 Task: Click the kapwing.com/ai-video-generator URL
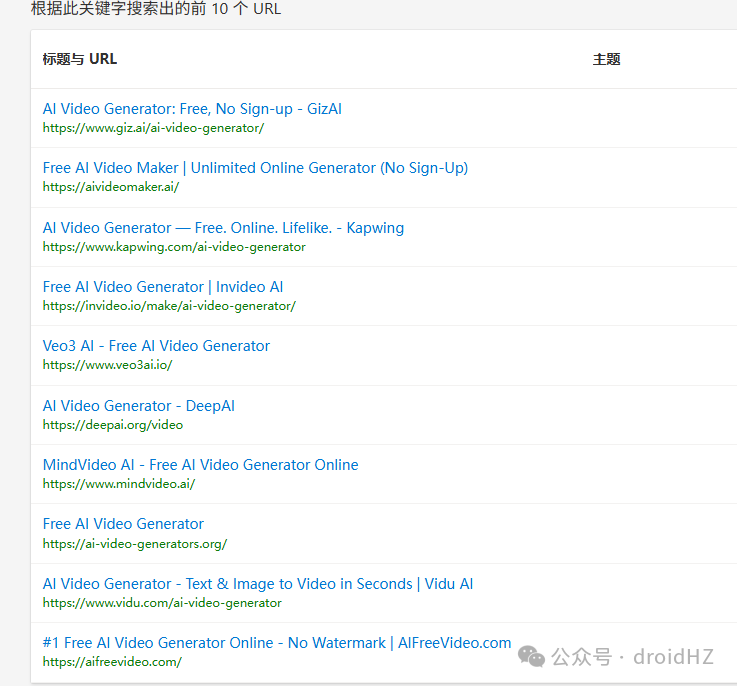coord(174,247)
